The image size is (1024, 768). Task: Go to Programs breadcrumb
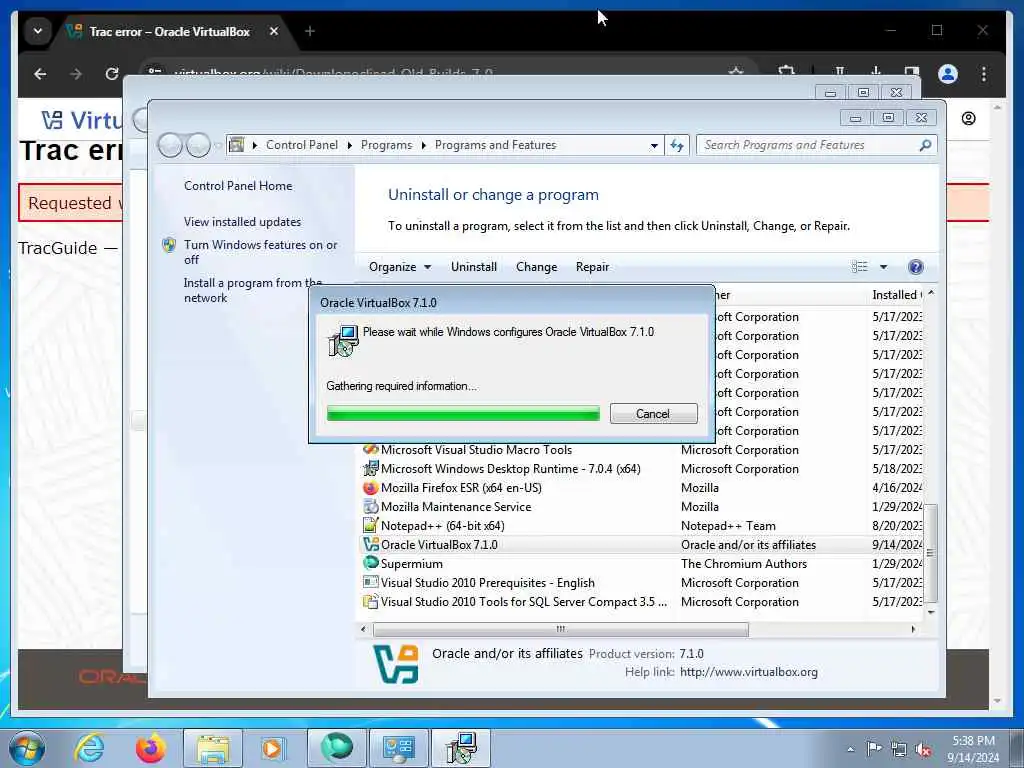point(386,145)
